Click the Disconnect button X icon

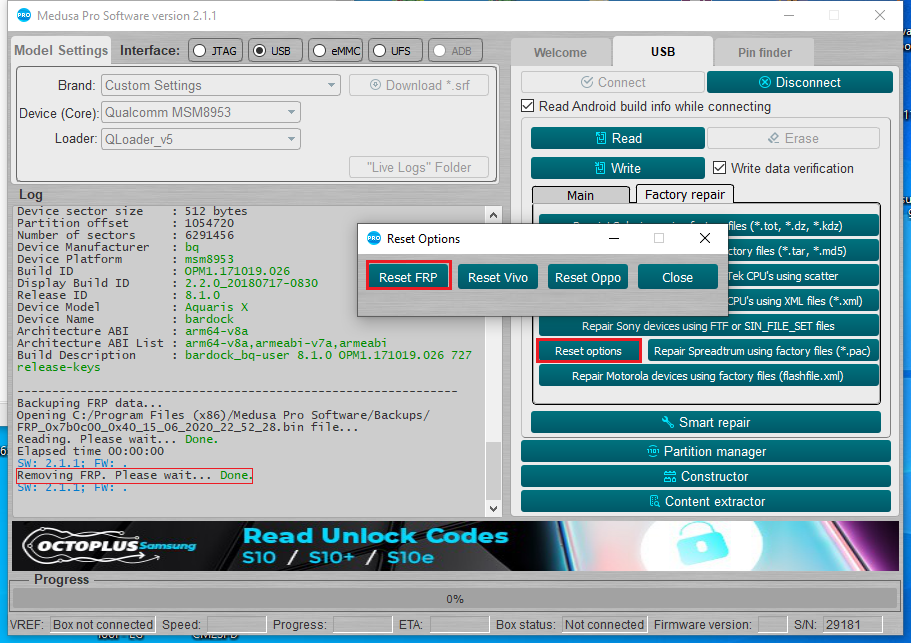765,82
